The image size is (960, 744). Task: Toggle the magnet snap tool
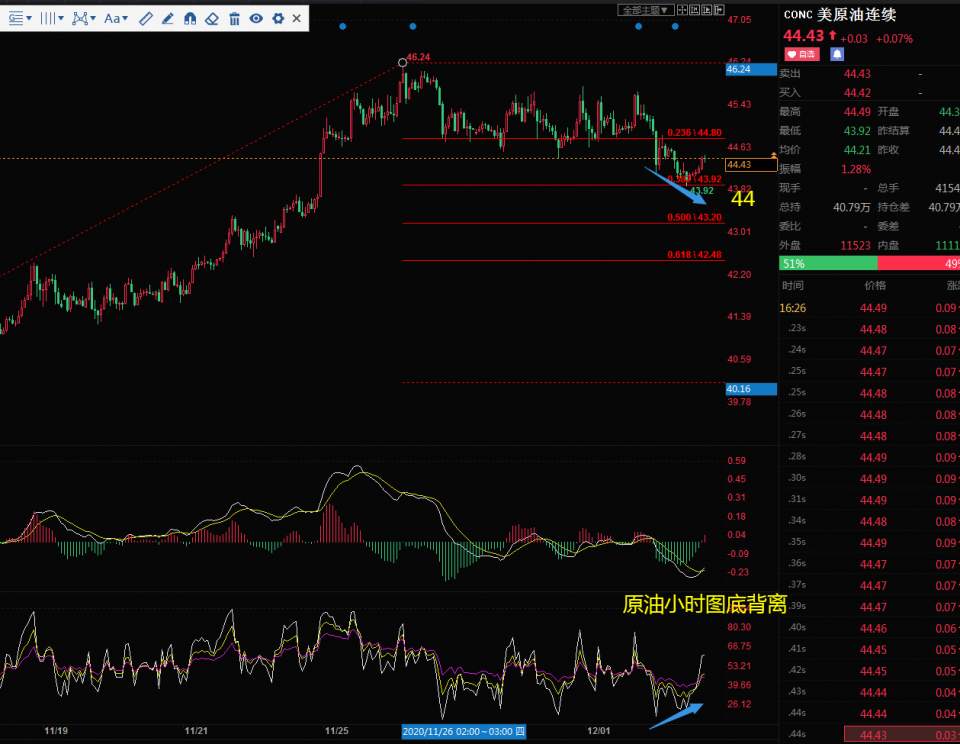190,18
